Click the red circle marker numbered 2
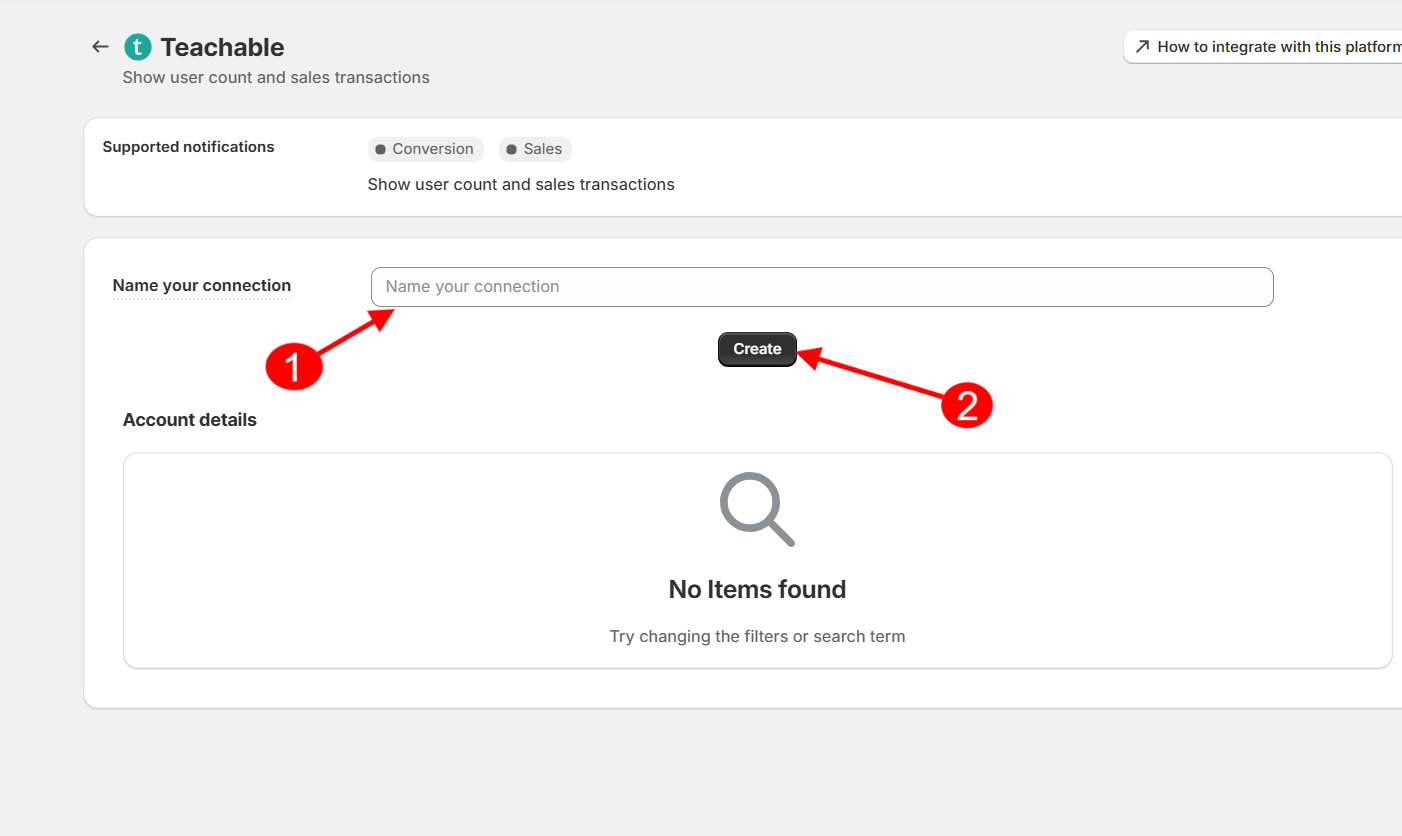The image size is (1402, 836). pyautogui.click(x=967, y=405)
